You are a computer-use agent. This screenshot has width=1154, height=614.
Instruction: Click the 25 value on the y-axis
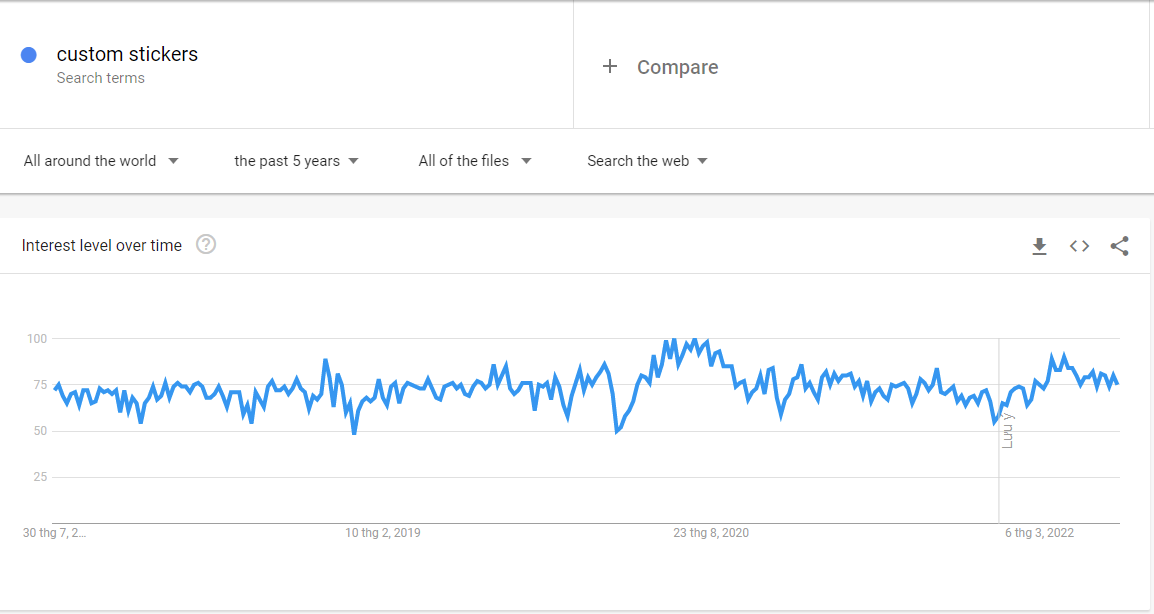(40, 476)
